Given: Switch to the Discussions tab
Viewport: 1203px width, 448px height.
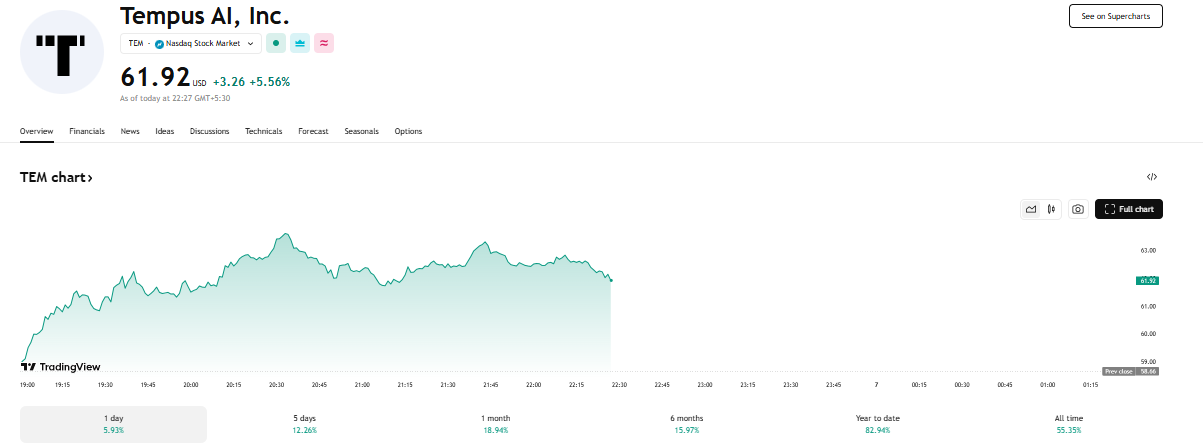Looking at the screenshot, I should click(209, 131).
